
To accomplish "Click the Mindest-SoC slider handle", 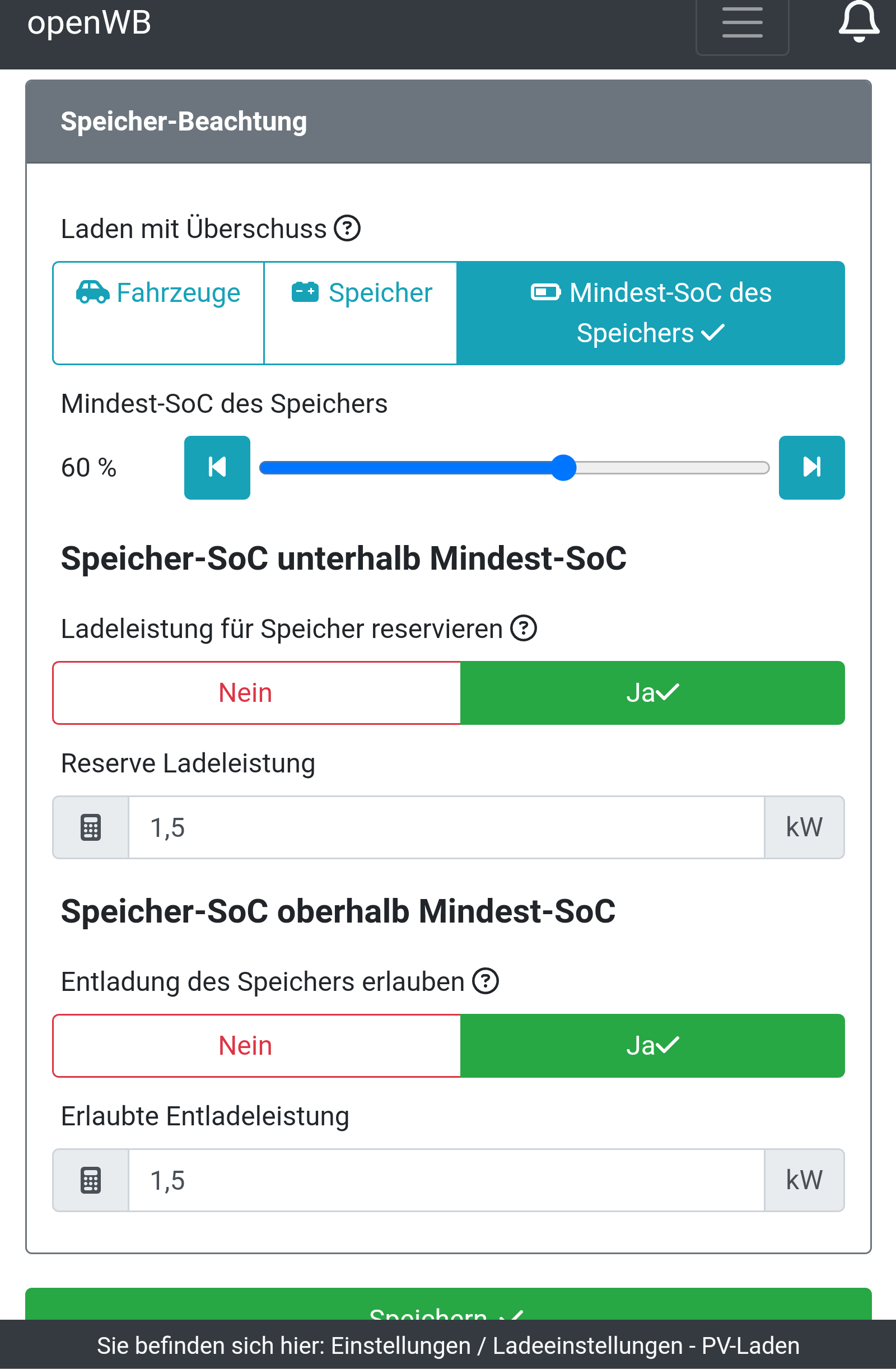I will [563, 467].
